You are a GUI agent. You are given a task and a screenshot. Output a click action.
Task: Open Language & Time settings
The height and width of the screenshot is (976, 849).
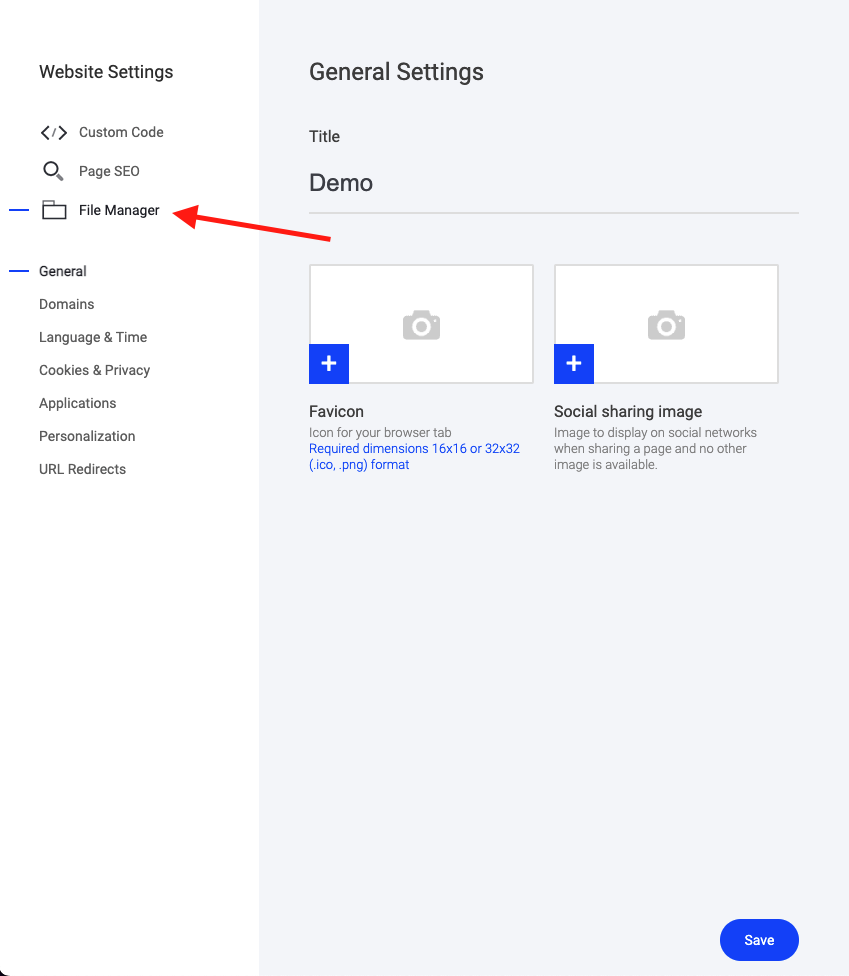93,337
